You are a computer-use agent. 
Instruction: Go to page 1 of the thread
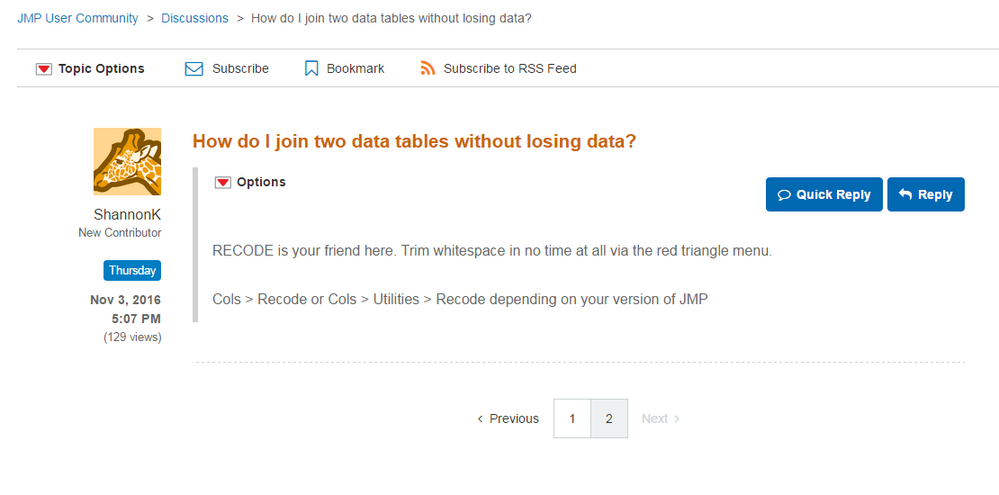tap(572, 419)
